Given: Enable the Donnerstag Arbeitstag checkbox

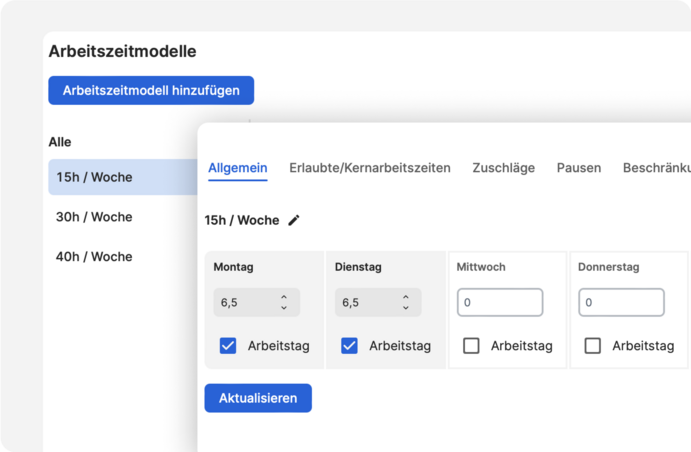Looking at the screenshot, I should (593, 346).
